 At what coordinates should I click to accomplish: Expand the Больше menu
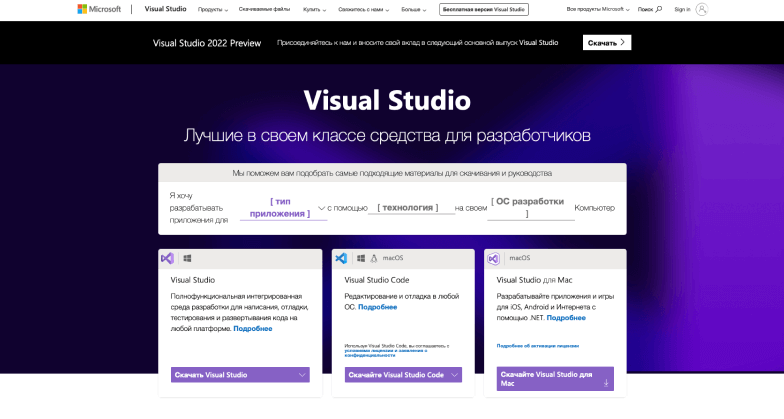click(x=414, y=10)
